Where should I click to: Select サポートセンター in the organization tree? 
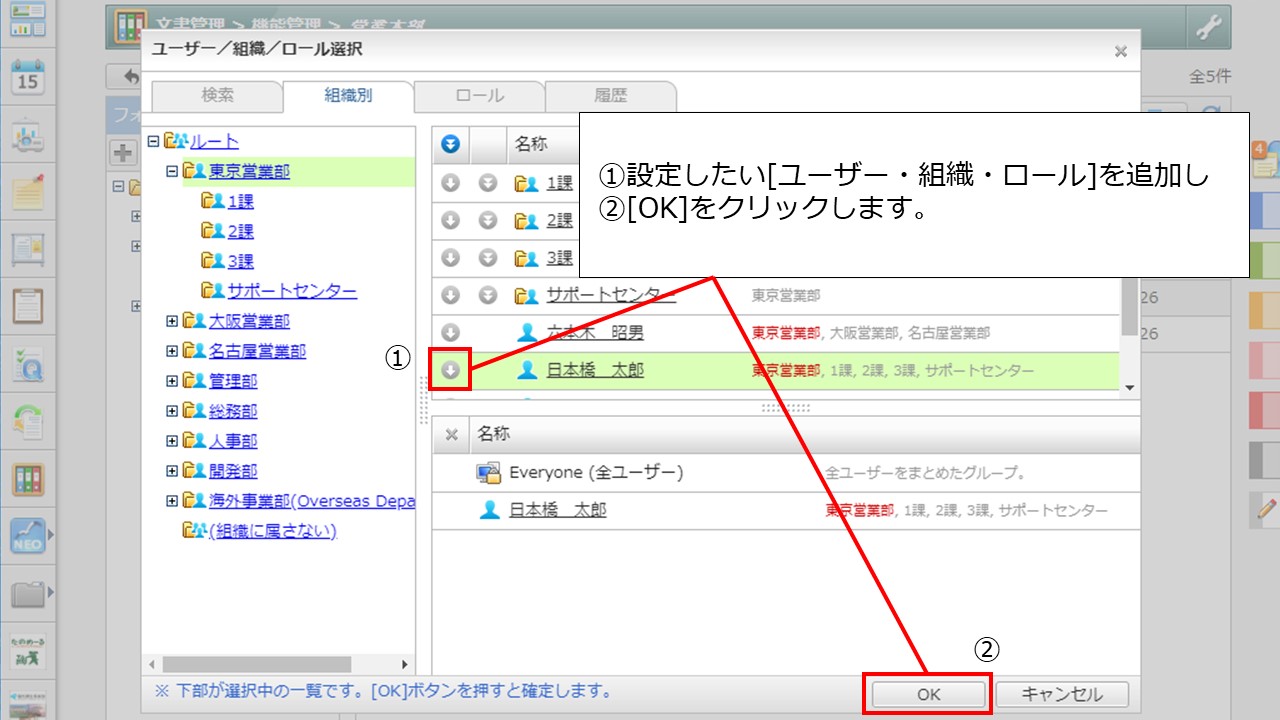click(291, 291)
